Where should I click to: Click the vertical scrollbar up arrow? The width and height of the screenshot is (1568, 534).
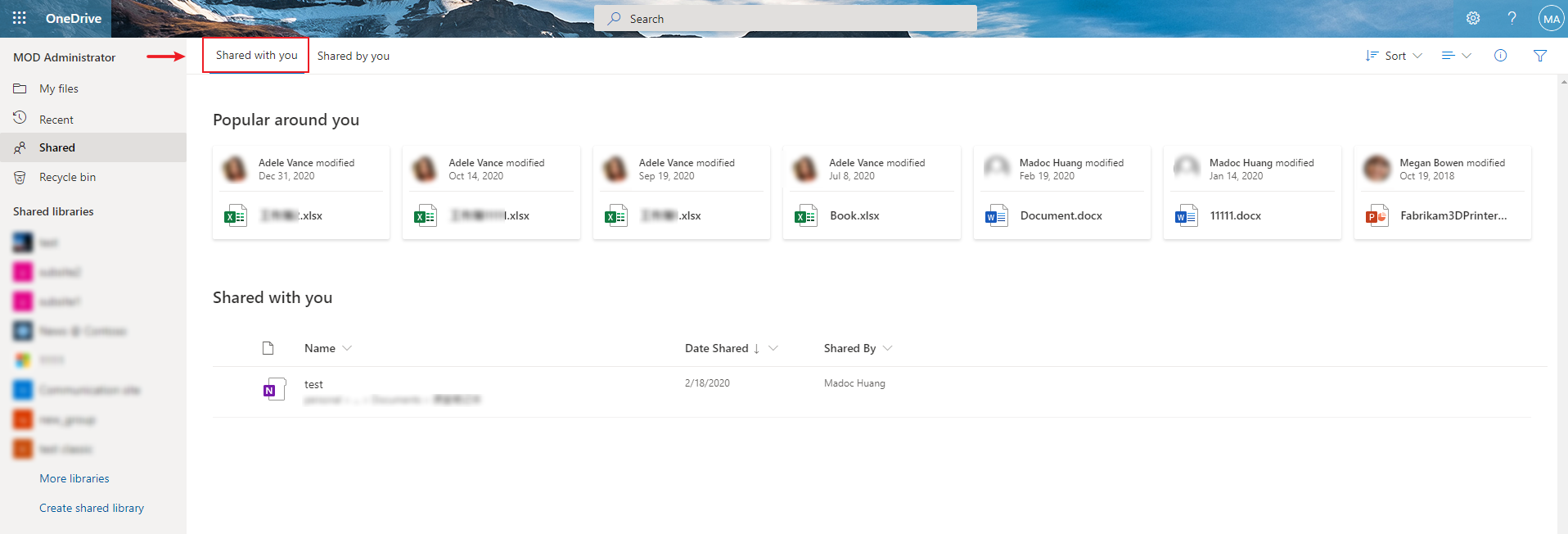[x=1563, y=81]
